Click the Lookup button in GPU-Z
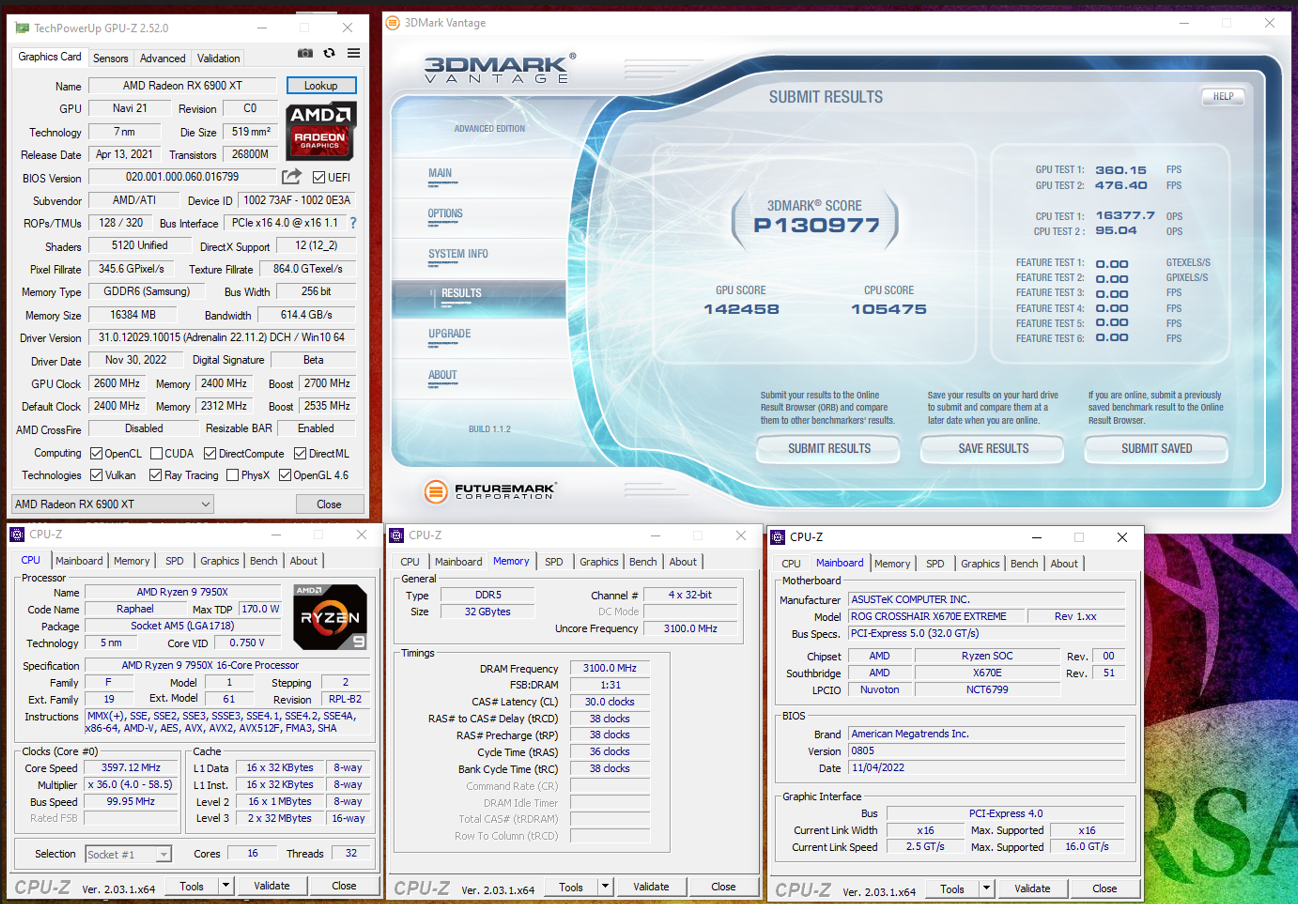The image size is (1298, 904). [x=321, y=86]
